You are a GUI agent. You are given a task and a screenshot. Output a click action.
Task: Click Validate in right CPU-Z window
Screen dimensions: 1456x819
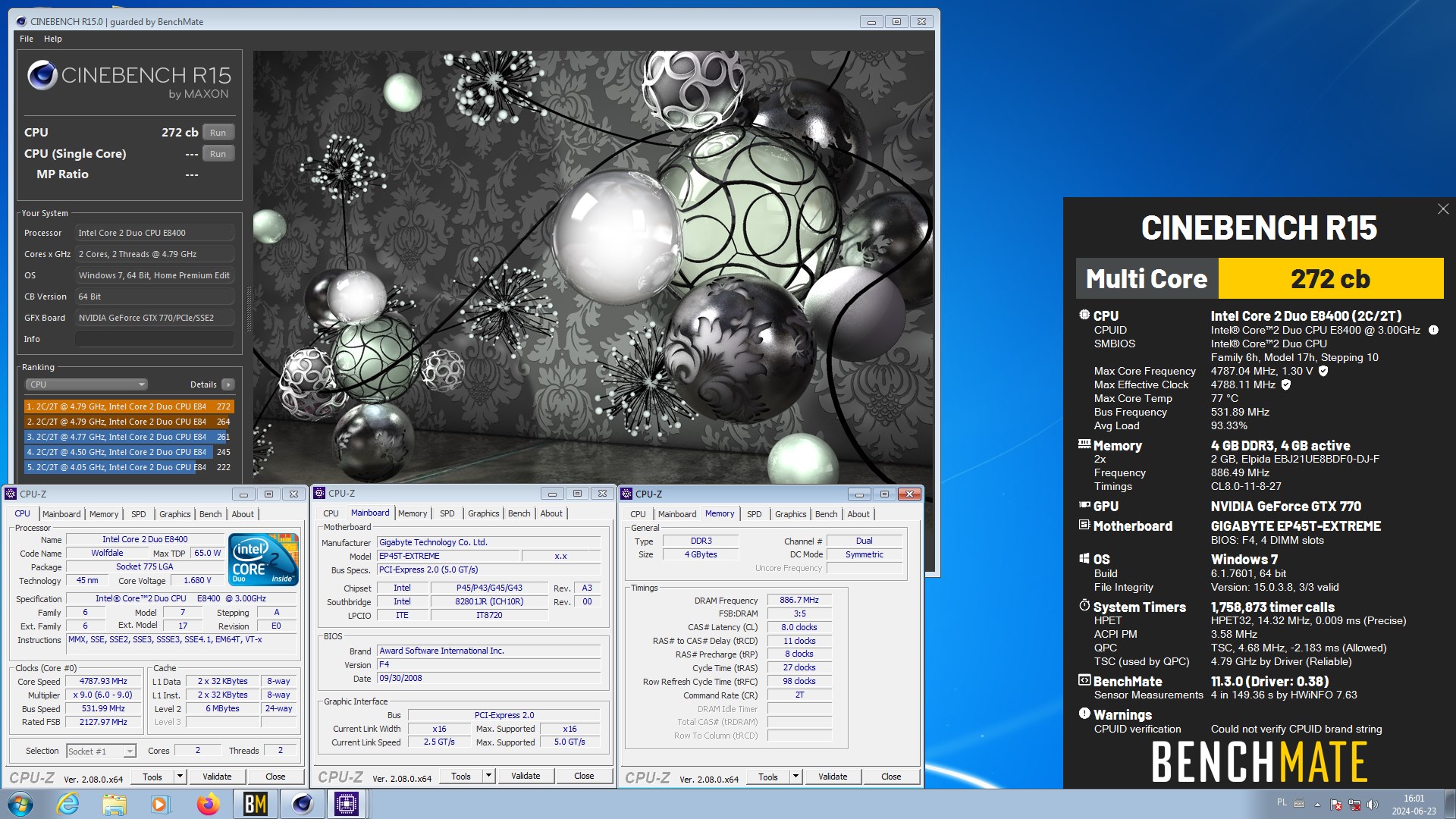tap(833, 777)
